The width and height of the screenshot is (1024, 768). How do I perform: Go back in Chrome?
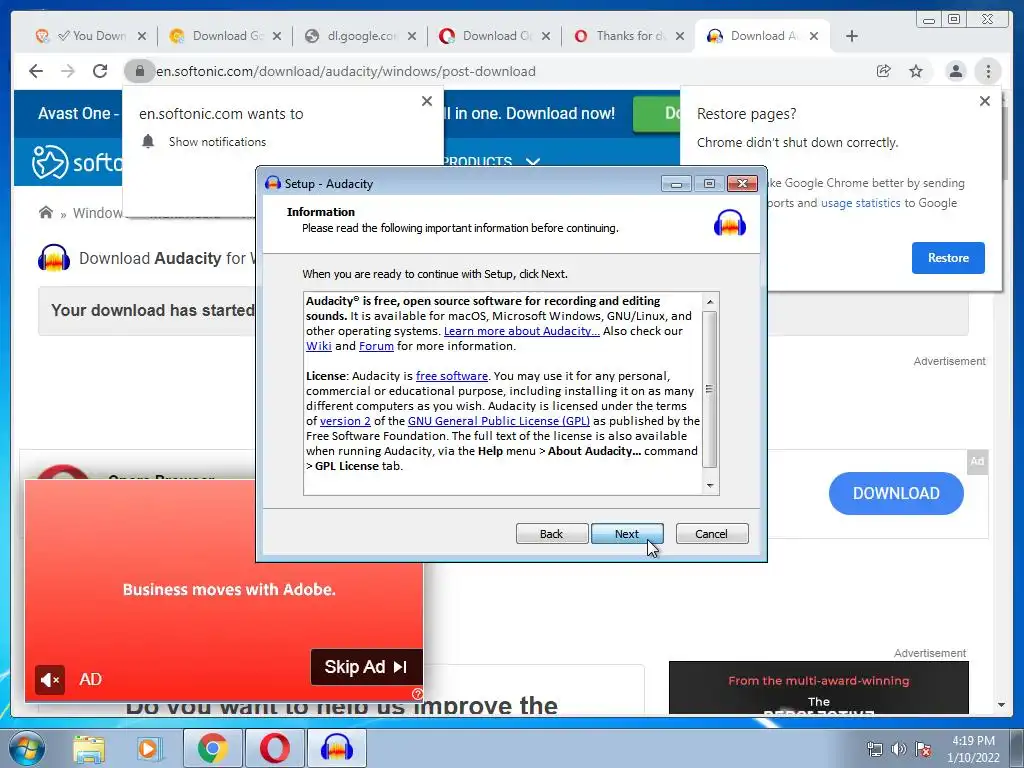(x=37, y=71)
